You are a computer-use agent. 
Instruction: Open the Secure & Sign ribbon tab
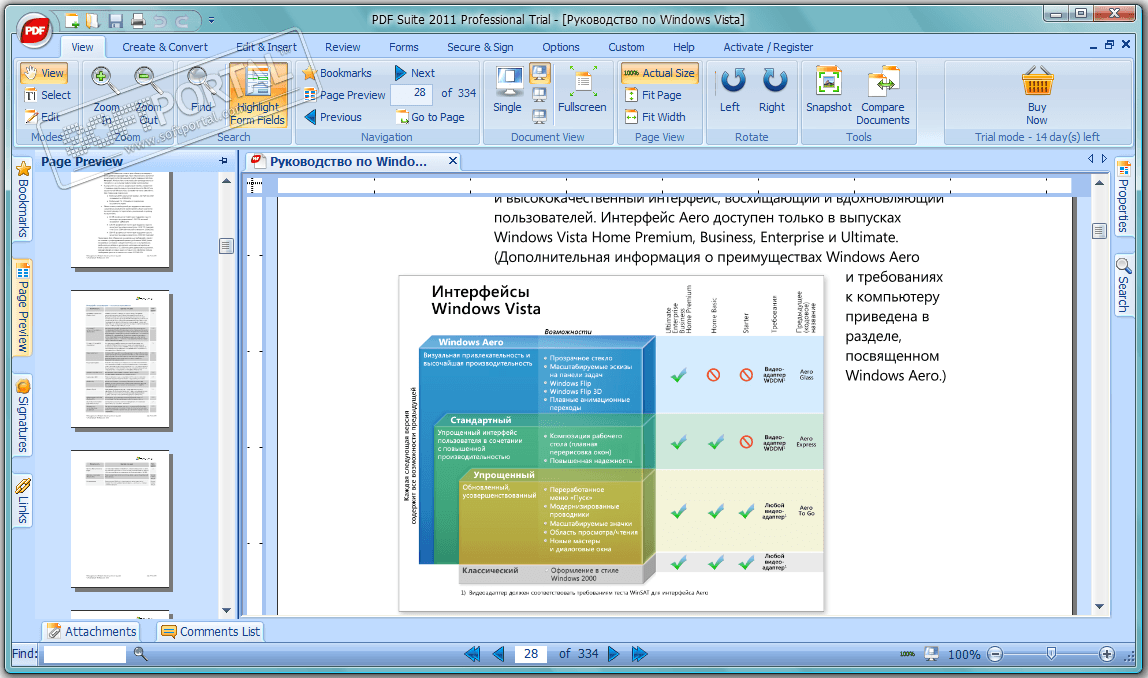click(480, 47)
